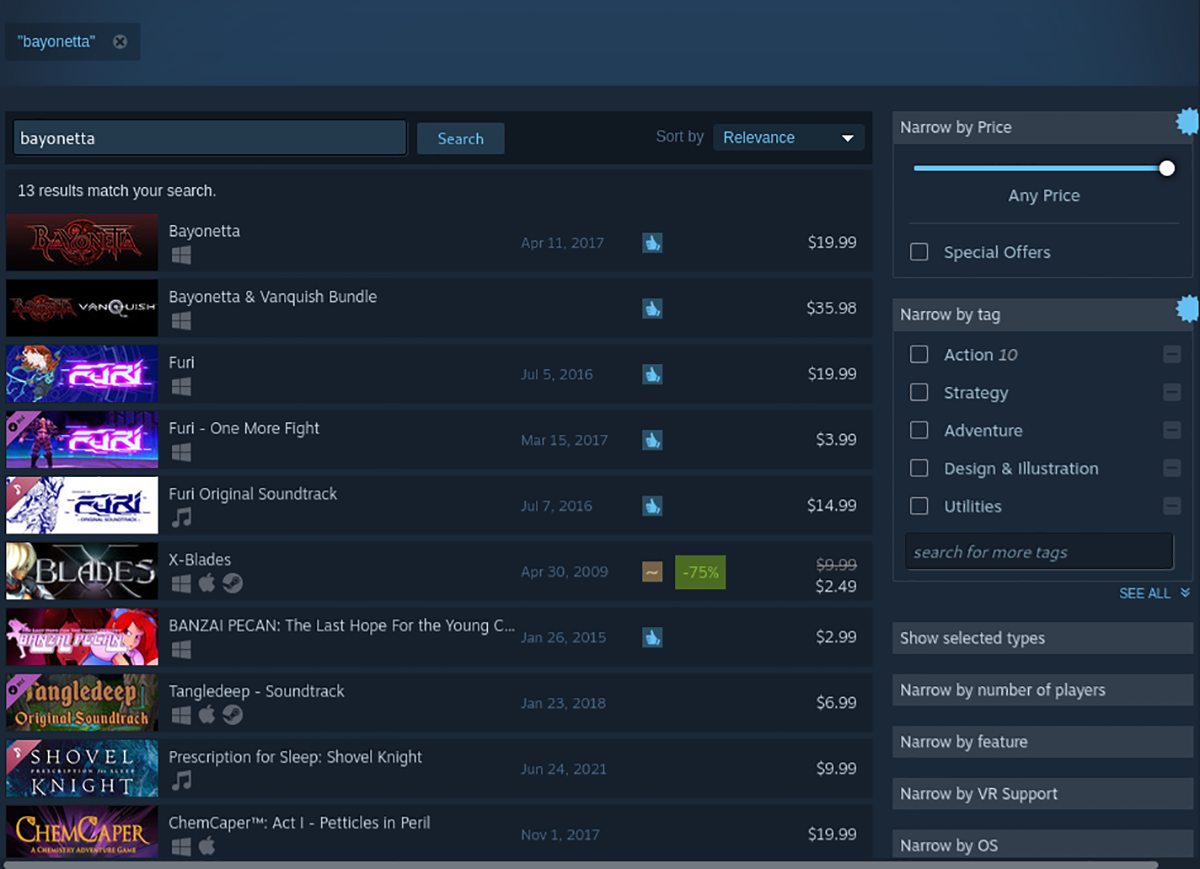
Task: Click the price range slider handle
Action: tap(1167, 168)
